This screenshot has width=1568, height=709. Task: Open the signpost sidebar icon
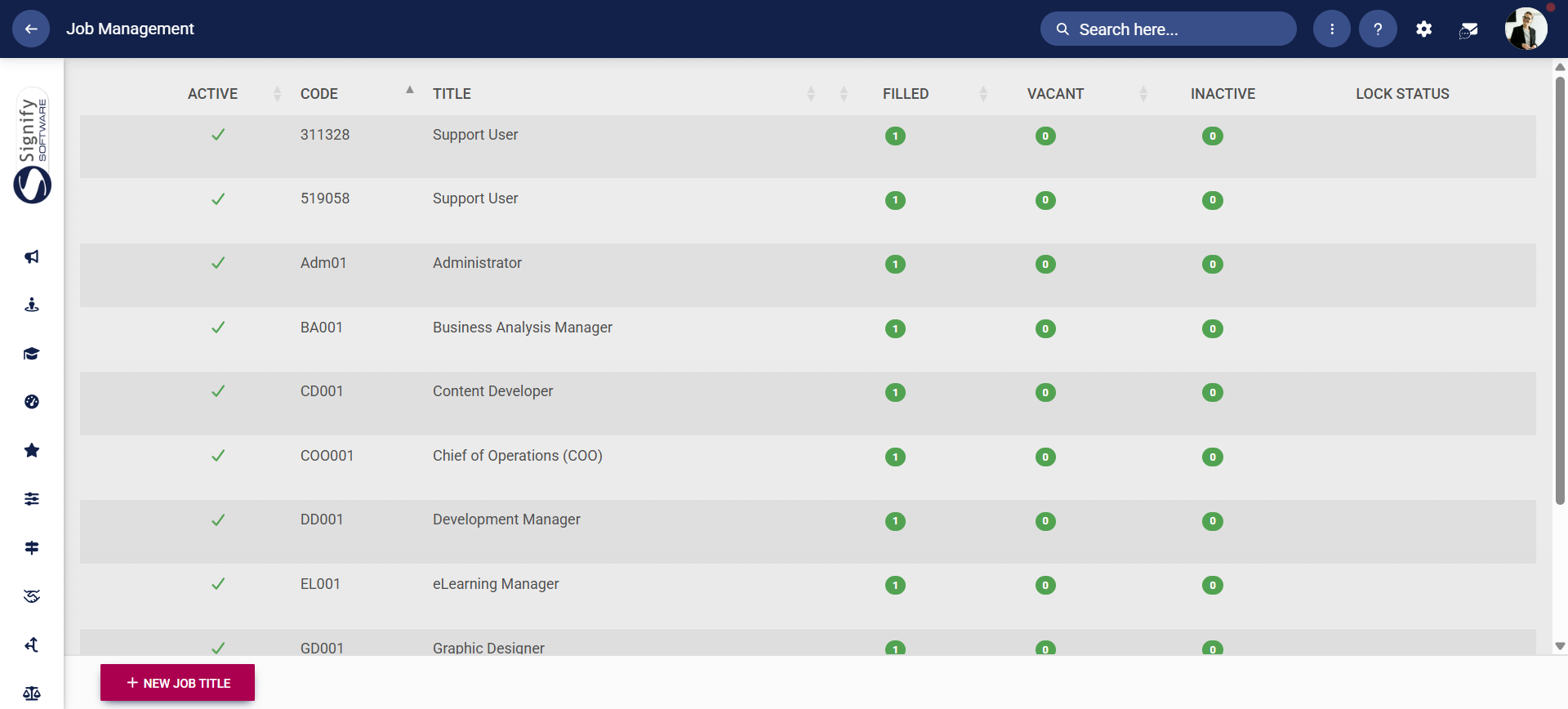(32, 547)
